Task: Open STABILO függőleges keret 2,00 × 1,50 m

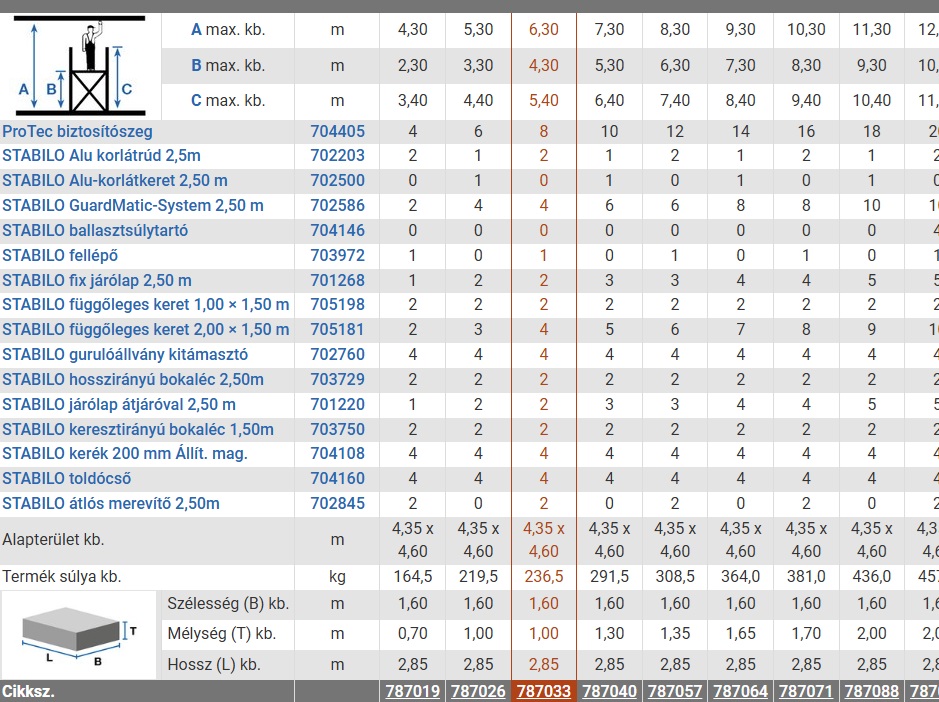Action: coord(146,329)
